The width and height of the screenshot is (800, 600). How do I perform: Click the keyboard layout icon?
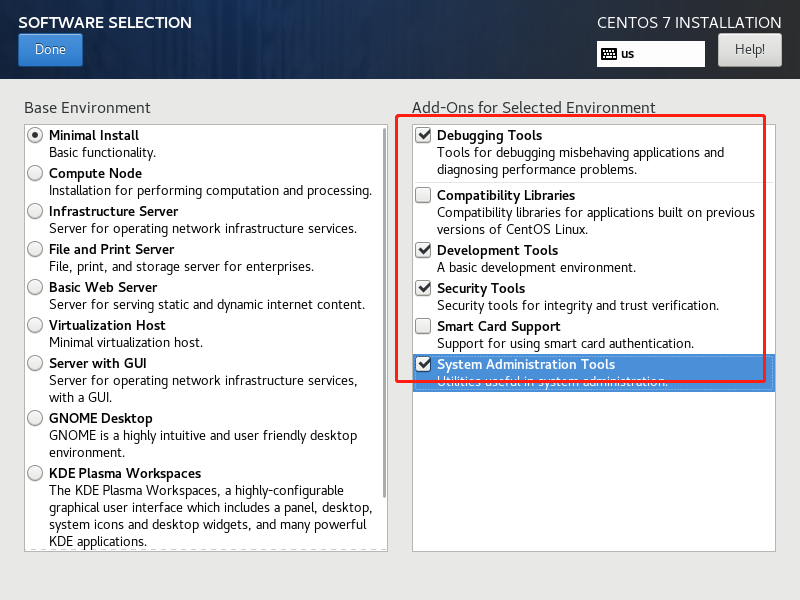coord(608,54)
